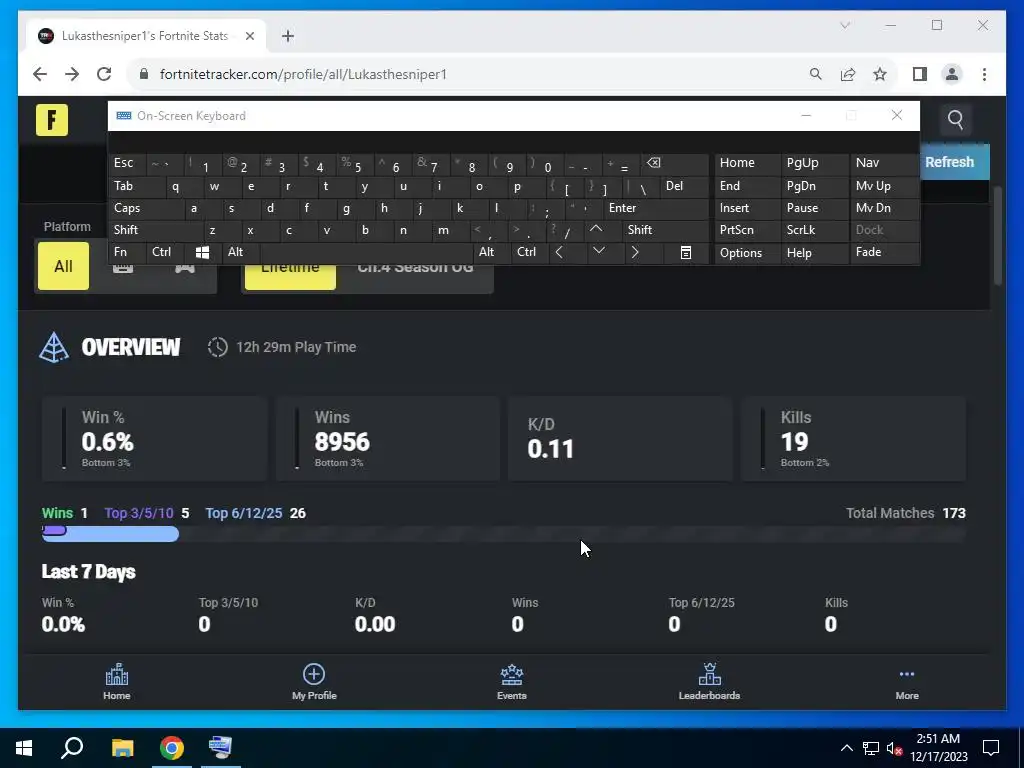Click Help key on on-screen keyboard
Screen dimensions: 1024x768
(815, 253)
